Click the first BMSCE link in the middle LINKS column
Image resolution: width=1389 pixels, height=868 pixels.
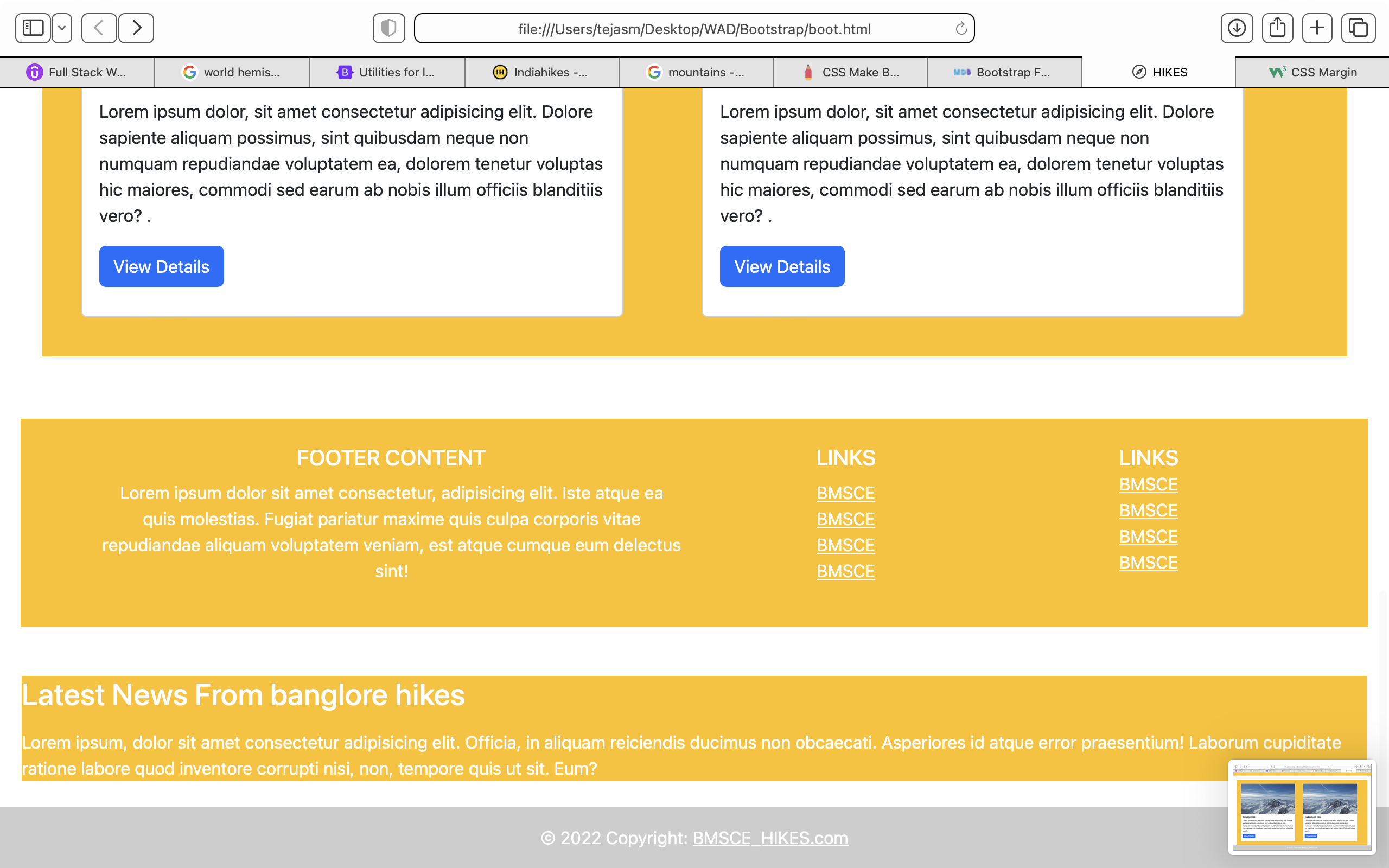coord(845,493)
